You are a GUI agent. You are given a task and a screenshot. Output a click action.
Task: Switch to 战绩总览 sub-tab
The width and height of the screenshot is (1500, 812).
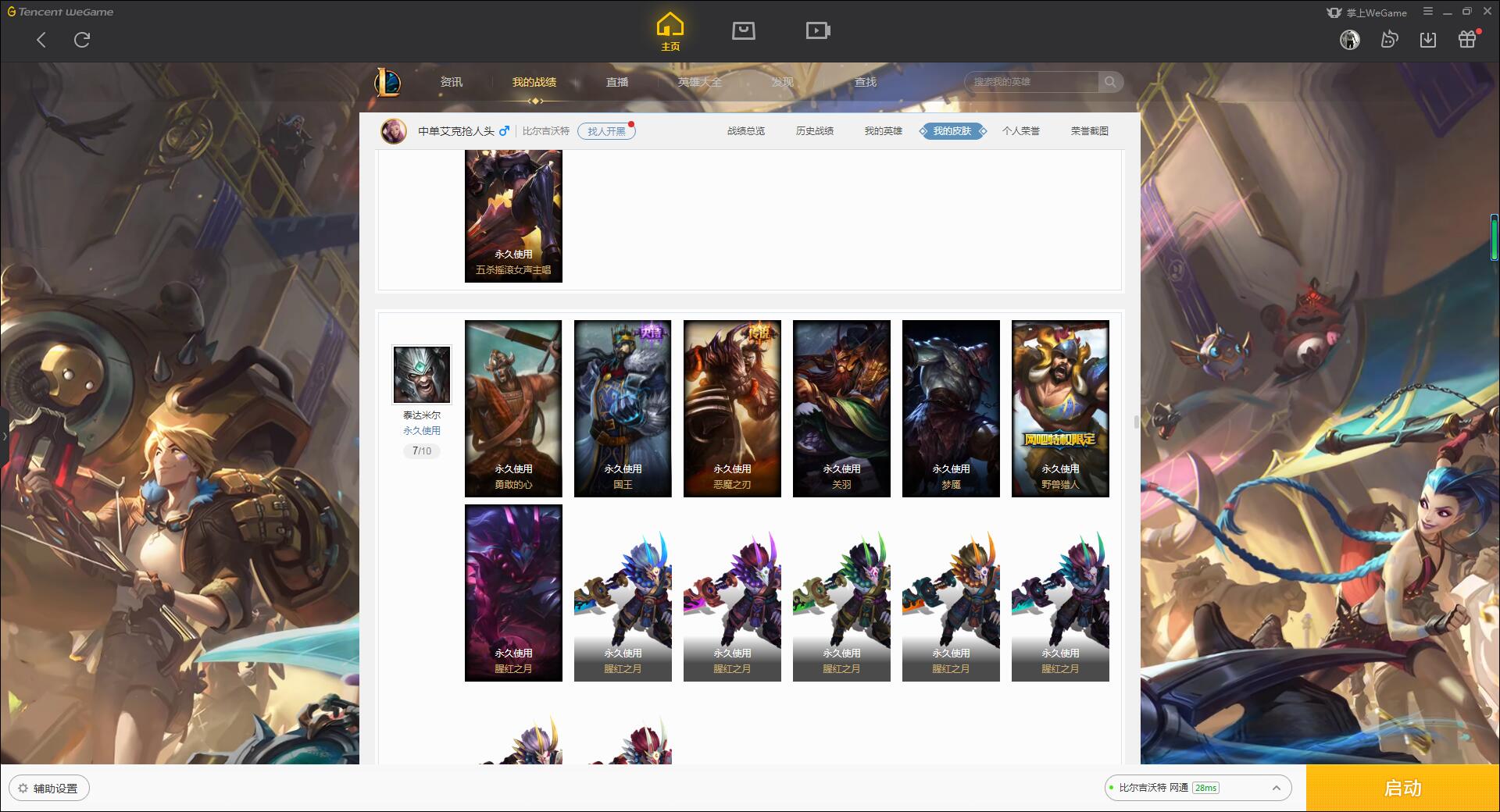click(746, 131)
